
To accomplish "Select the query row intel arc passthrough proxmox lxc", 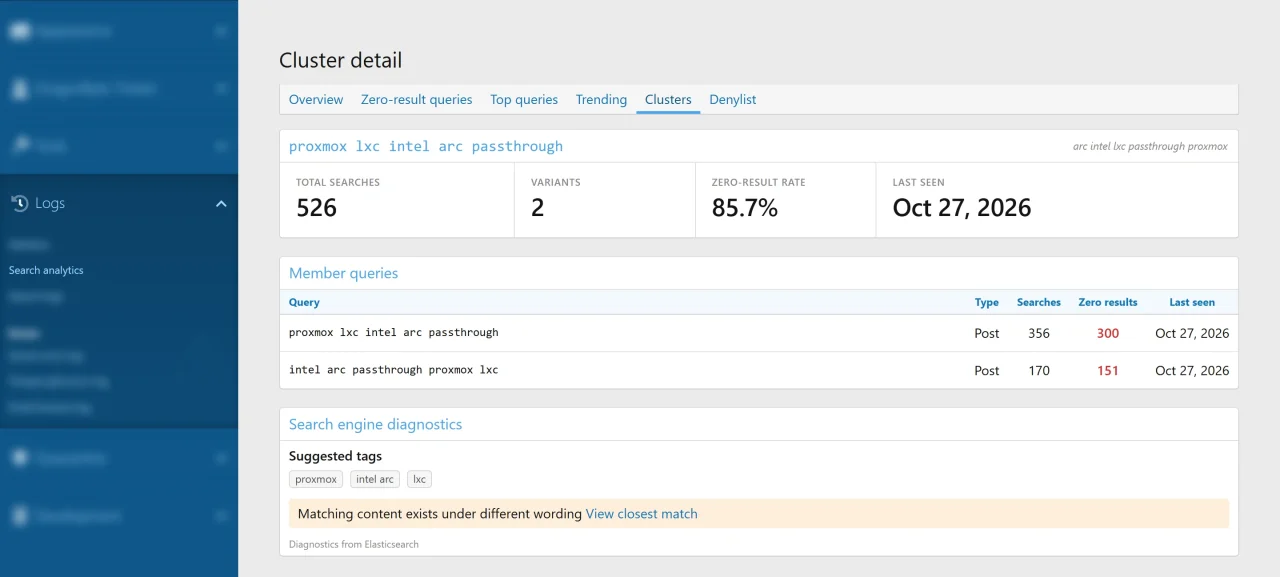I will tap(759, 370).
